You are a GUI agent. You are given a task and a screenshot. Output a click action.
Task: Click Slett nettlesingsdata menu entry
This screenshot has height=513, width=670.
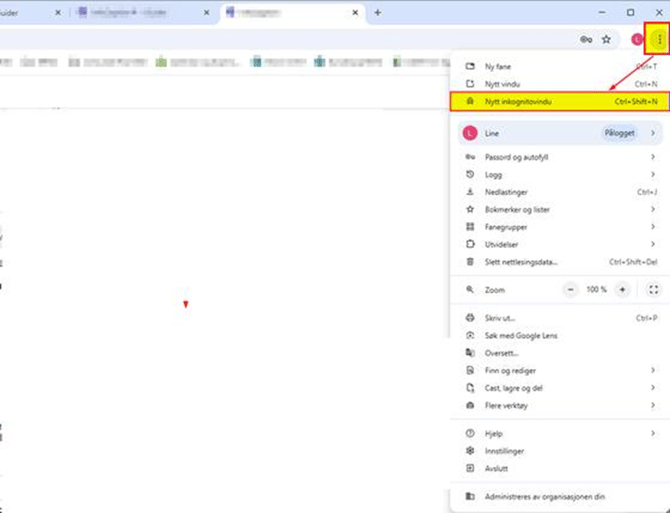521,262
